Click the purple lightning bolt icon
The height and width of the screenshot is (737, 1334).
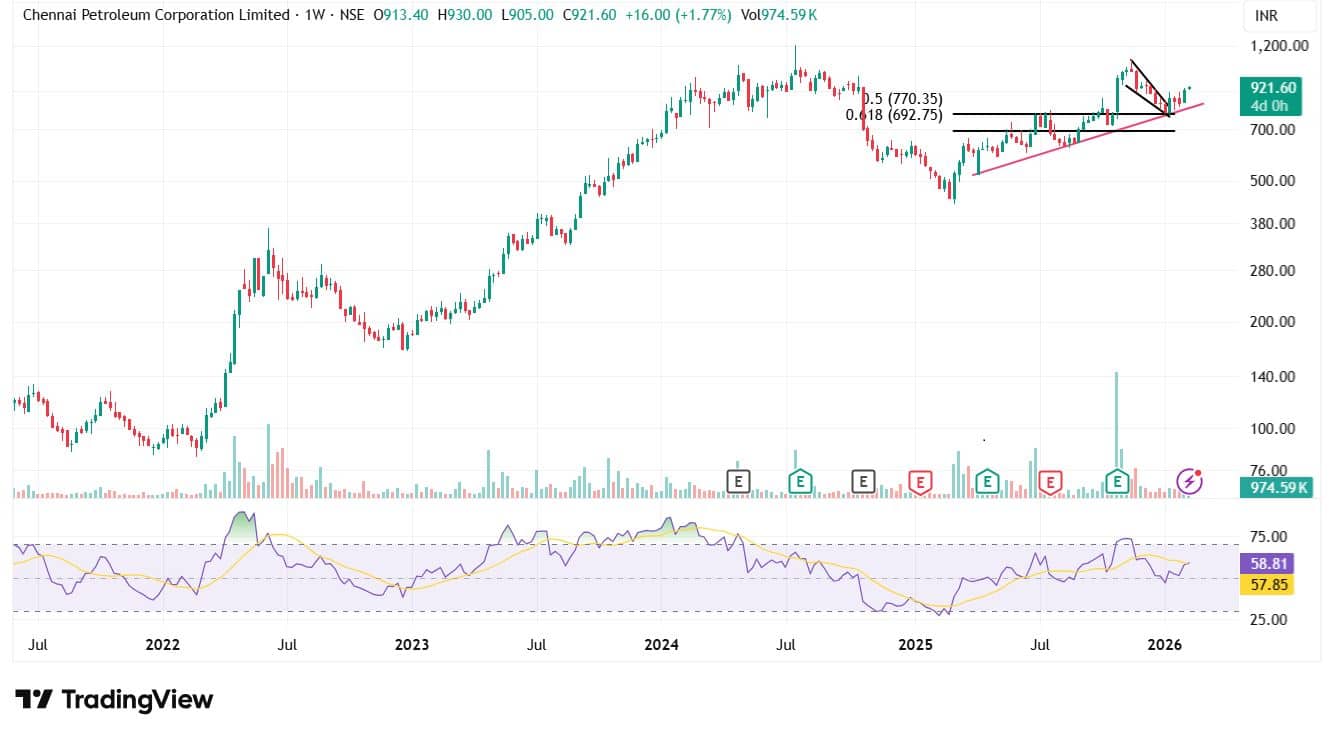1189,481
